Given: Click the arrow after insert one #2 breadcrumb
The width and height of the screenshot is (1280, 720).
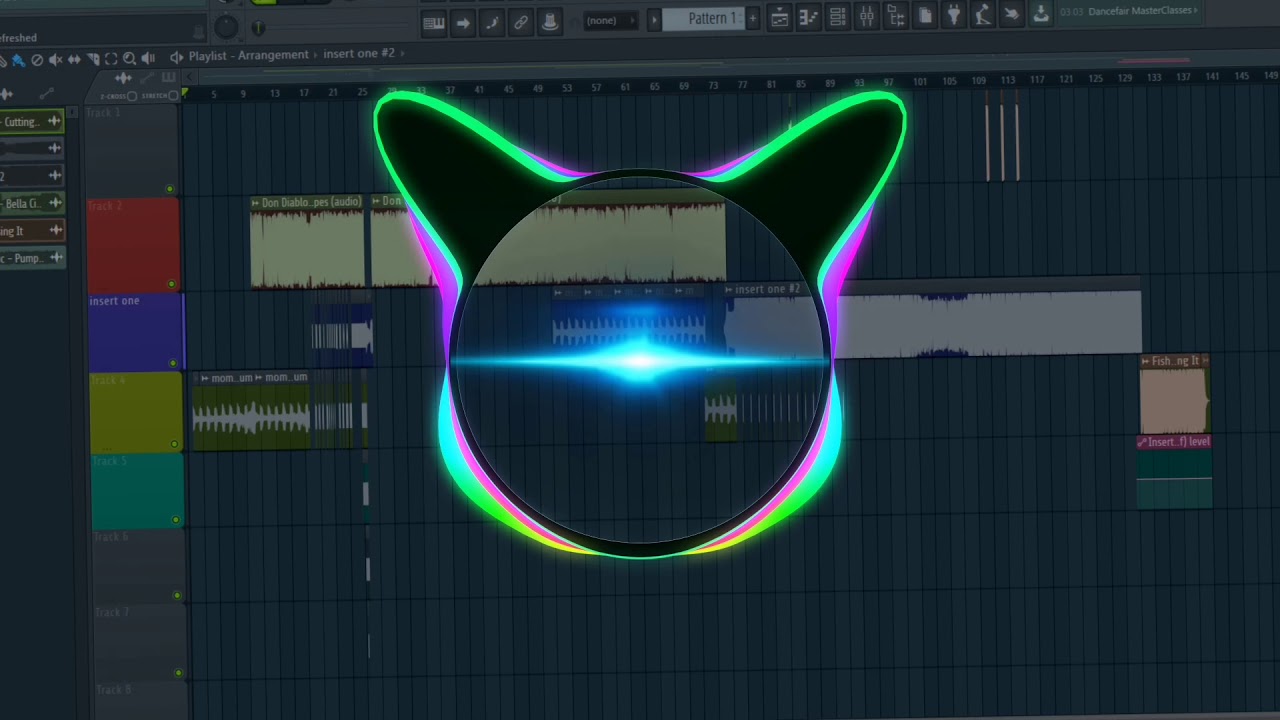Looking at the screenshot, I should point(404,52).
